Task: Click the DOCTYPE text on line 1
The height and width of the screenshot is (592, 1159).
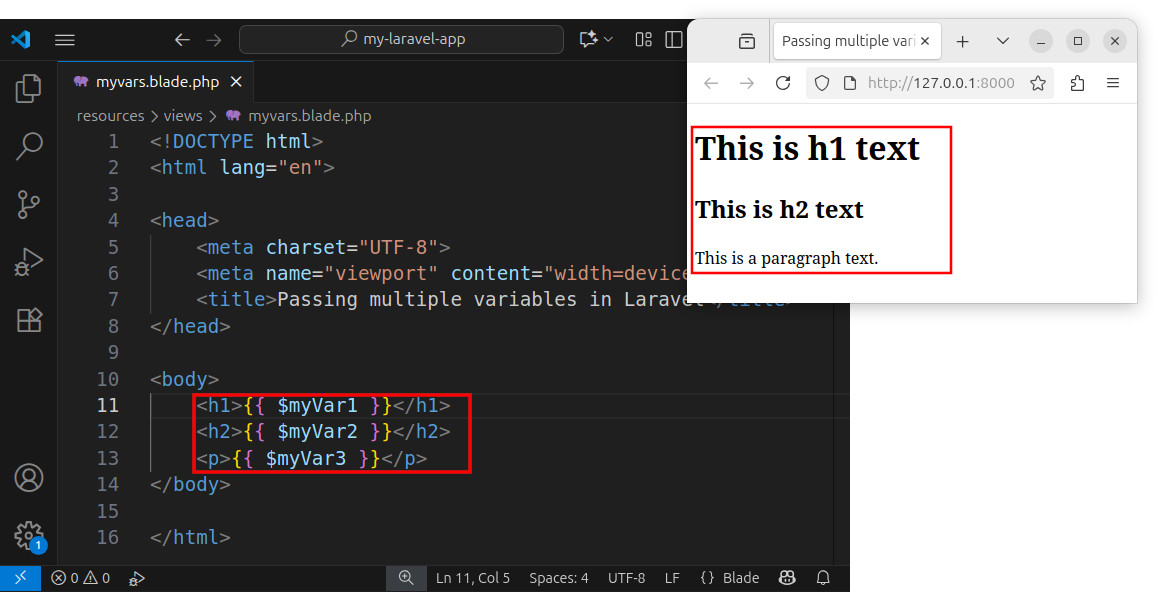Action: (x=213, y=141)
